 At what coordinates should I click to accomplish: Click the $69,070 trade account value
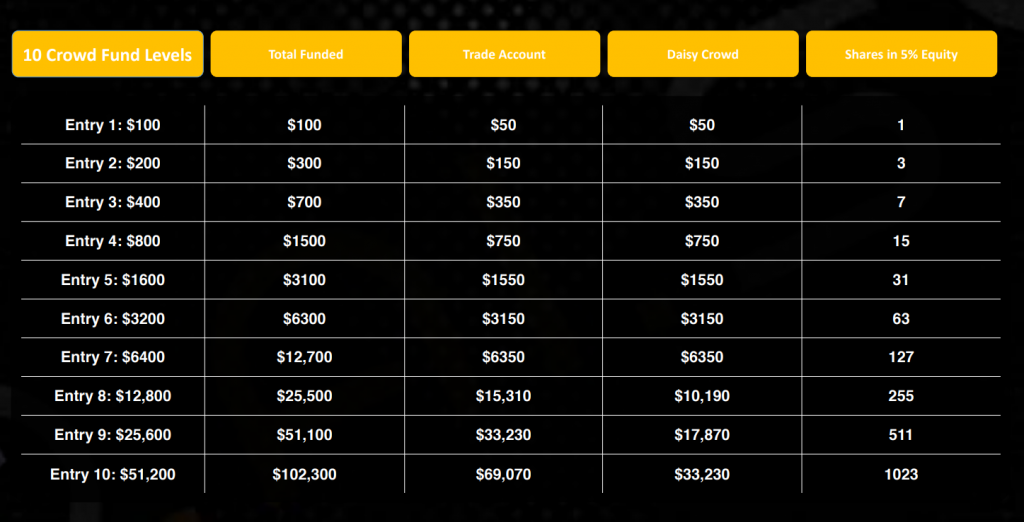503,474
